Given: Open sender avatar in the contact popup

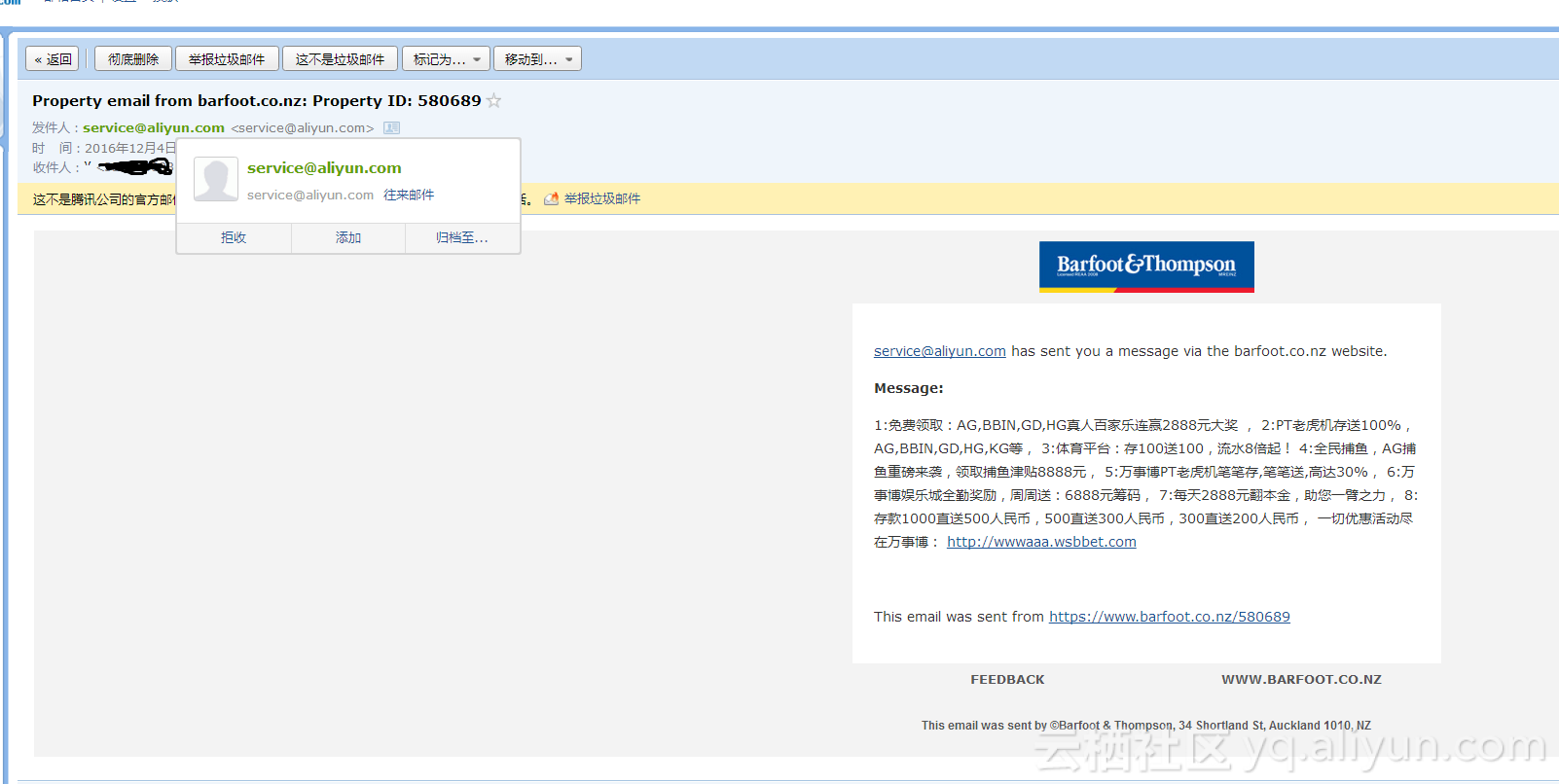Looking at the screenshot, I should 216,180.
